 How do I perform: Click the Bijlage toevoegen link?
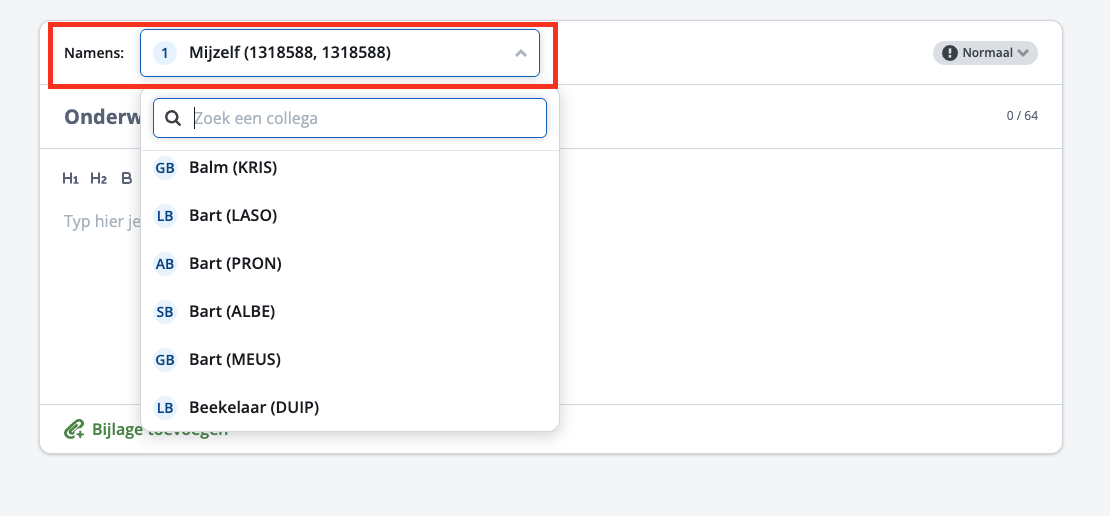pyautogui.click(x=160, y=430)
